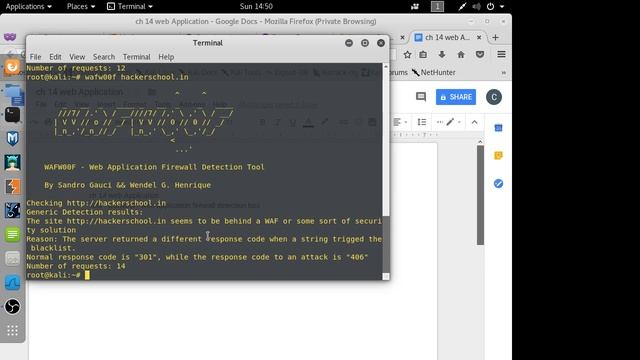640x360 pixels.
Task: Click the text 'Number of requests: 14'
Action: click(x=76, y=266)
